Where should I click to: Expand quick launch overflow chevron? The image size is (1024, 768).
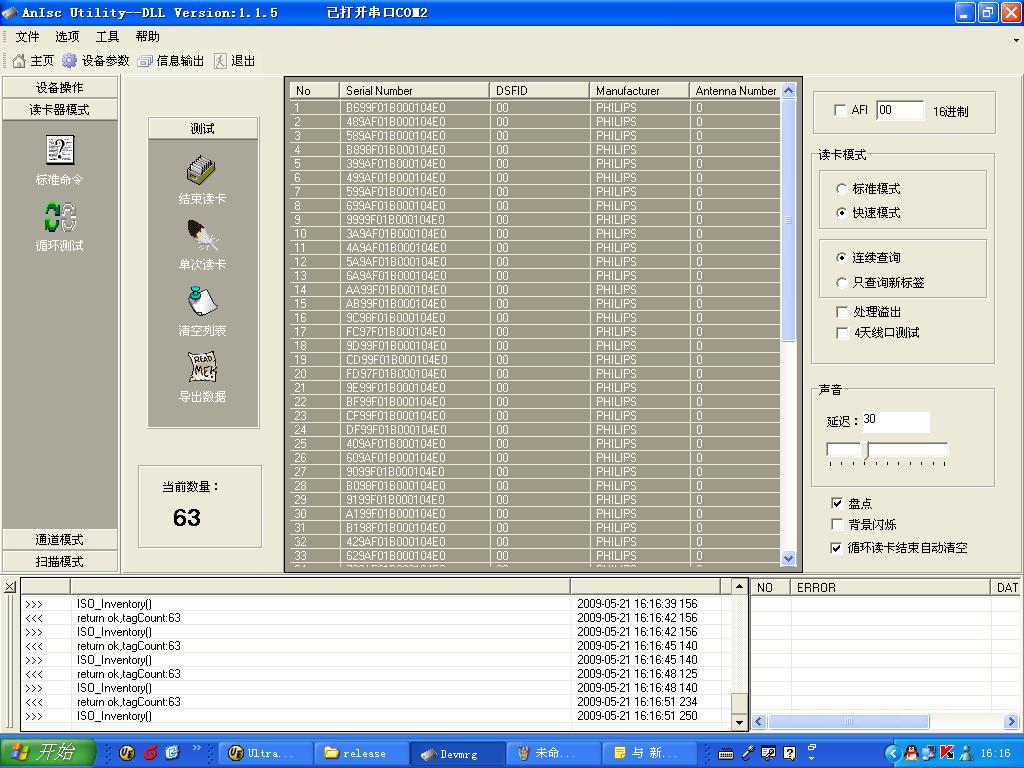pyautogui.click(x=197, y=748)
